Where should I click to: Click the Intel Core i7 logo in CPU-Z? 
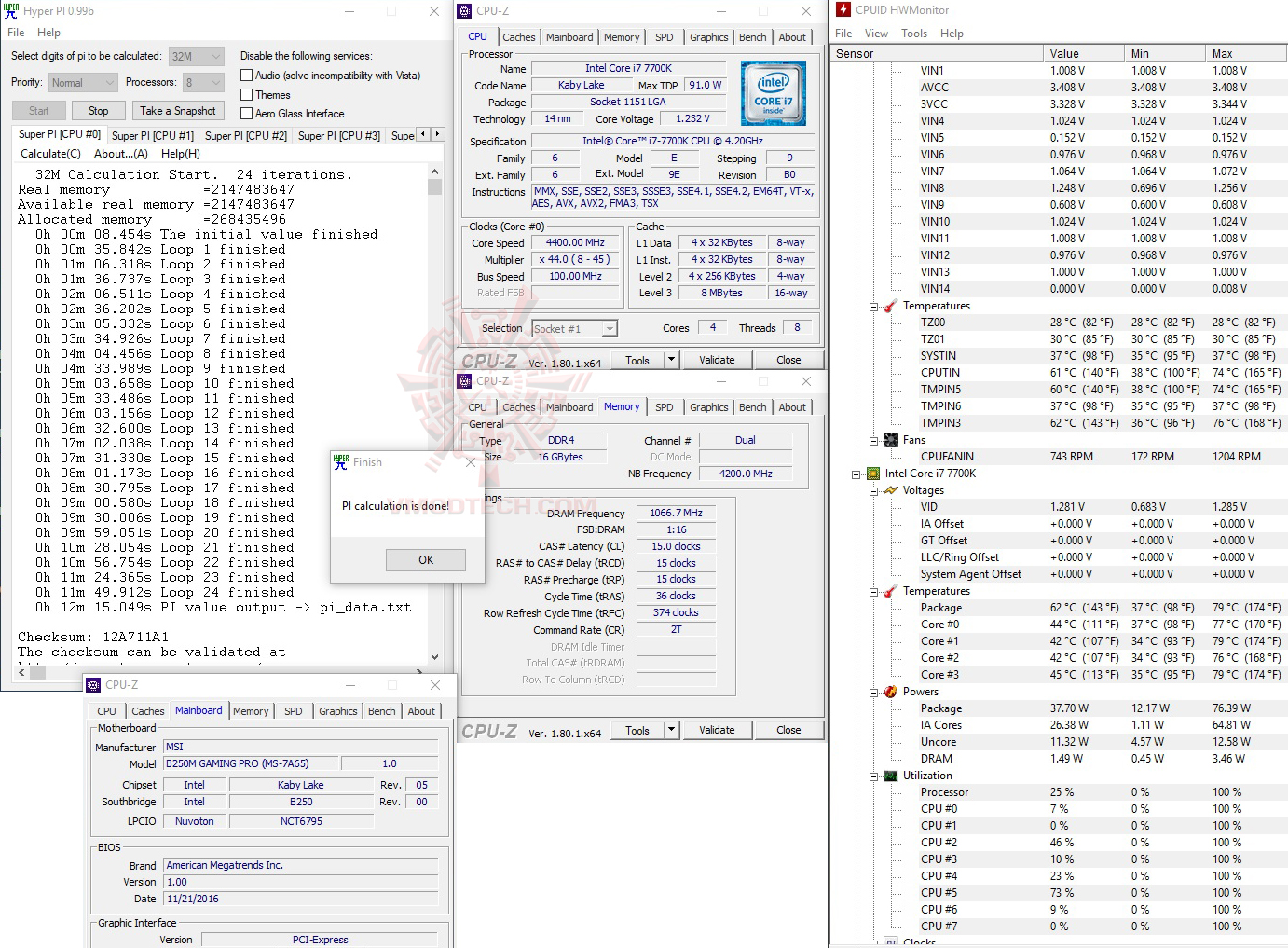pos(774,92)
